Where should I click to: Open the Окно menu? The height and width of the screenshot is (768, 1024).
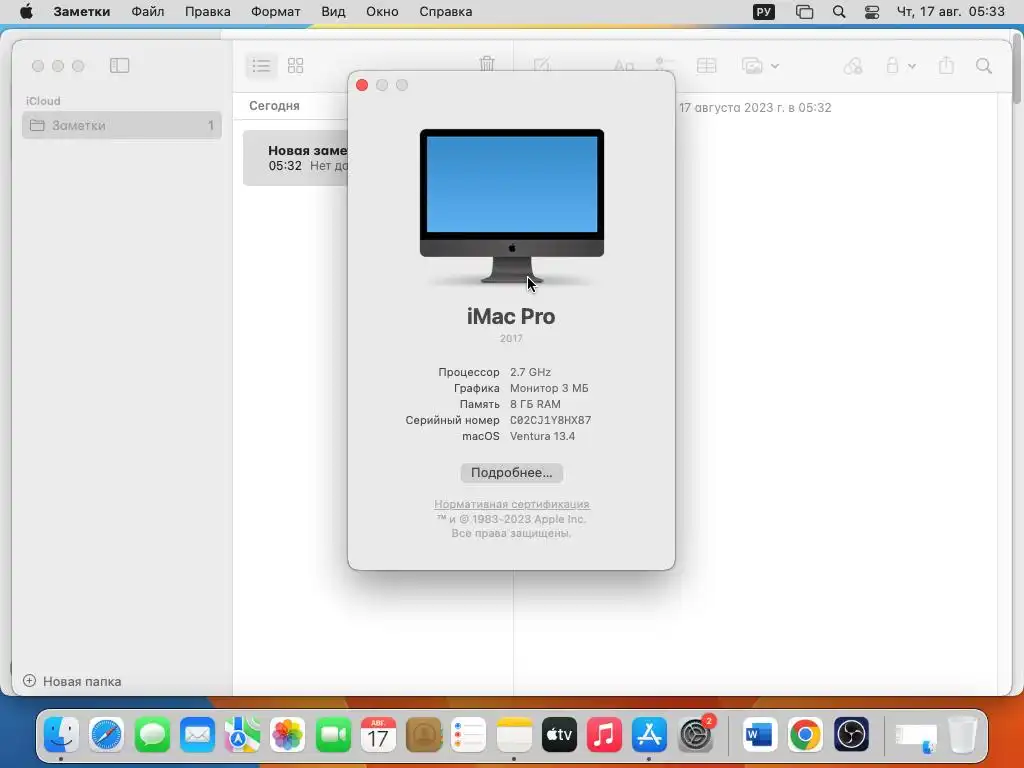tap(382, 12)
